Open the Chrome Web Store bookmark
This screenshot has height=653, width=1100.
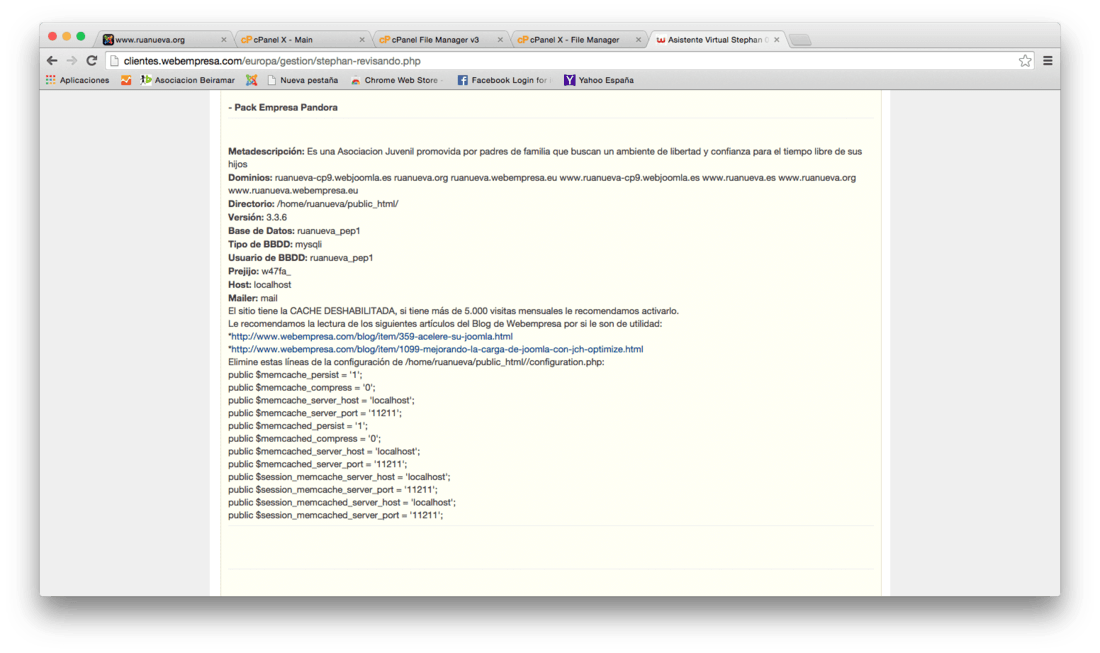point(394,80)
